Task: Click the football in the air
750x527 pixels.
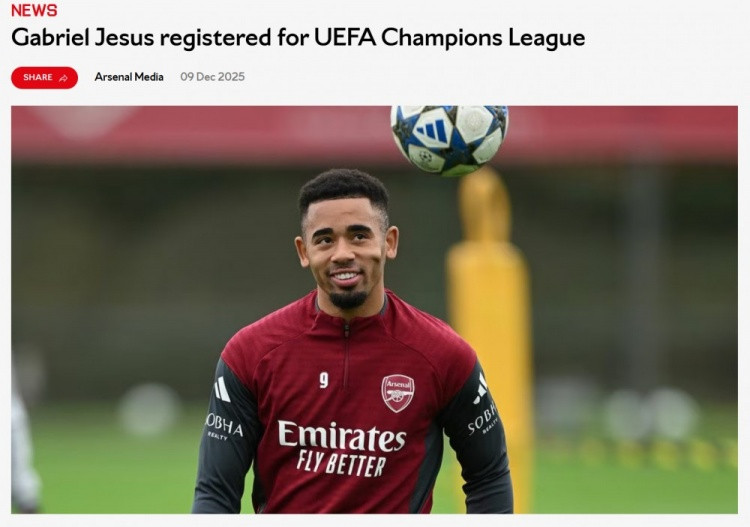Action: pyautogui.click(x=449, y=141)
